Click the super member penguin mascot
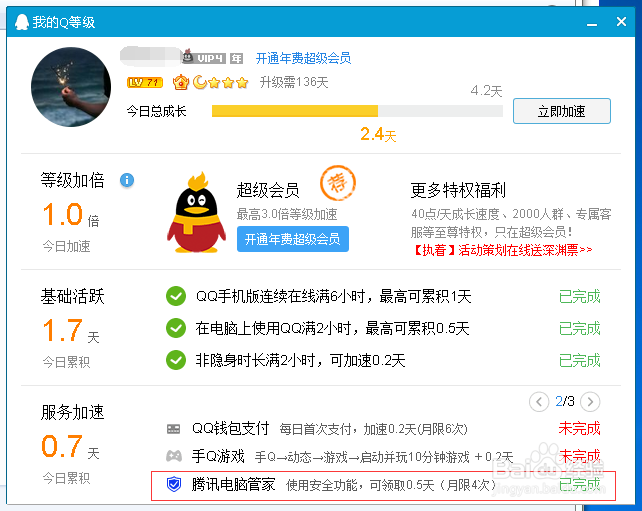This screenshot has height=511, width=642. pyautogui.click(x=196, y=213)
